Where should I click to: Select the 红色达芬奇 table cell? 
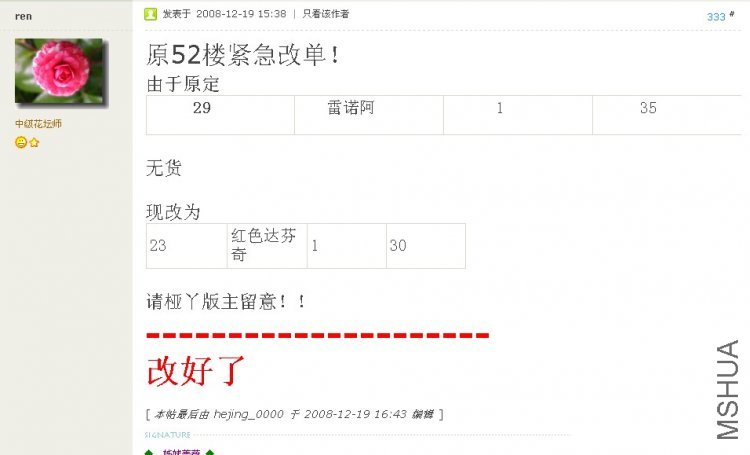click(267, 246)
